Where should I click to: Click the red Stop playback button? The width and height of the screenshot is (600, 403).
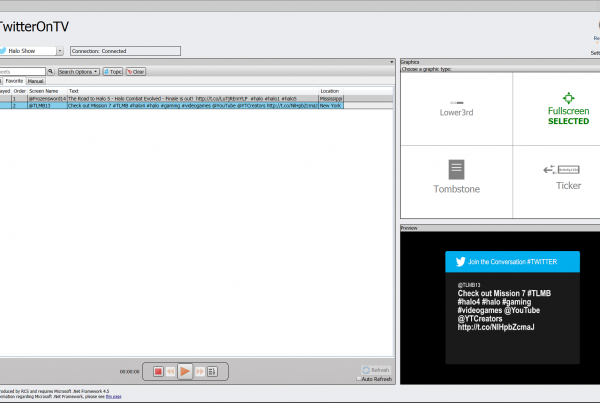click(x=158, y=371)
